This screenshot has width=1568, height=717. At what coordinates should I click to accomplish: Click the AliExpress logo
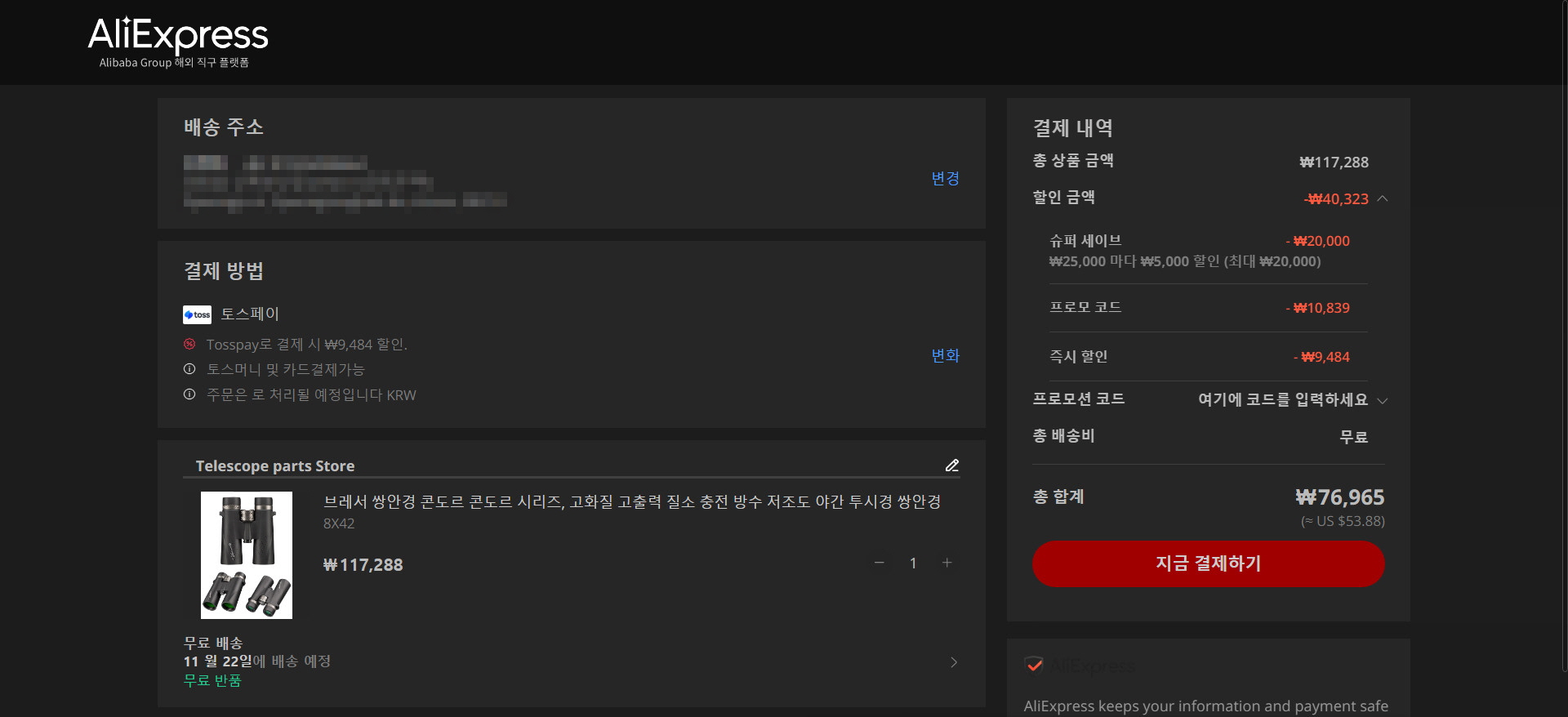[x=178, y=42]
